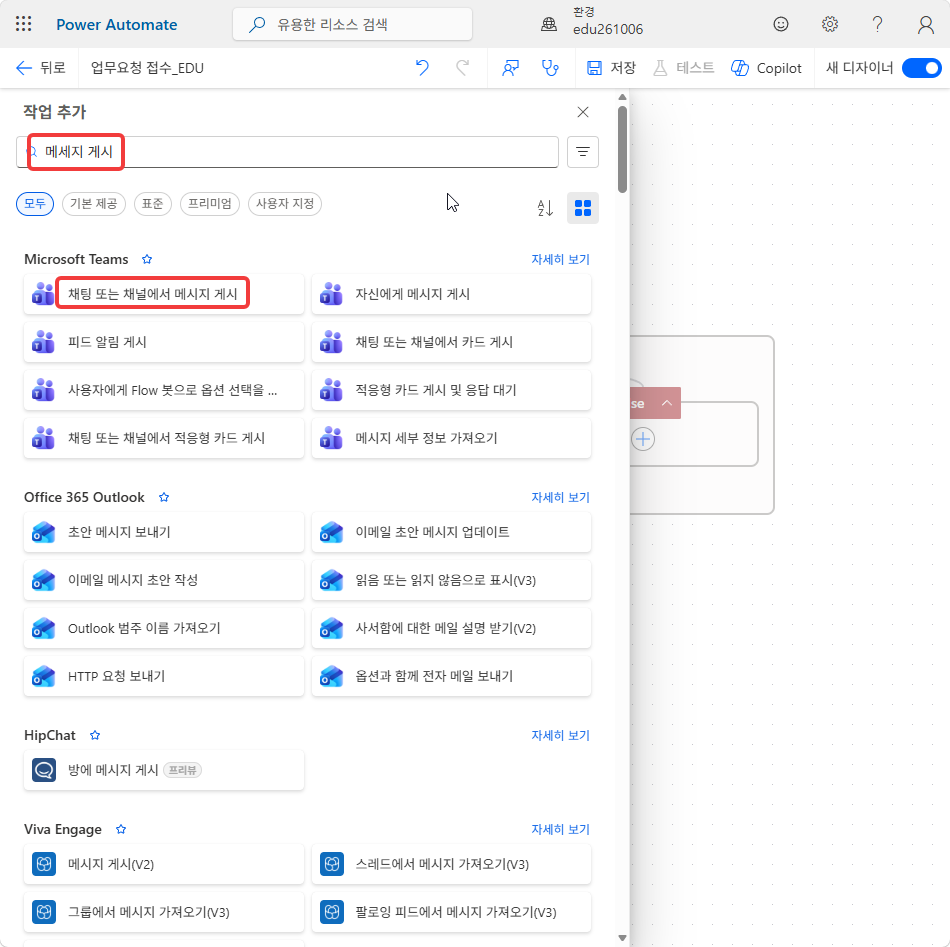Open the Copilot panel
The image size is (950, 947).
766,68
